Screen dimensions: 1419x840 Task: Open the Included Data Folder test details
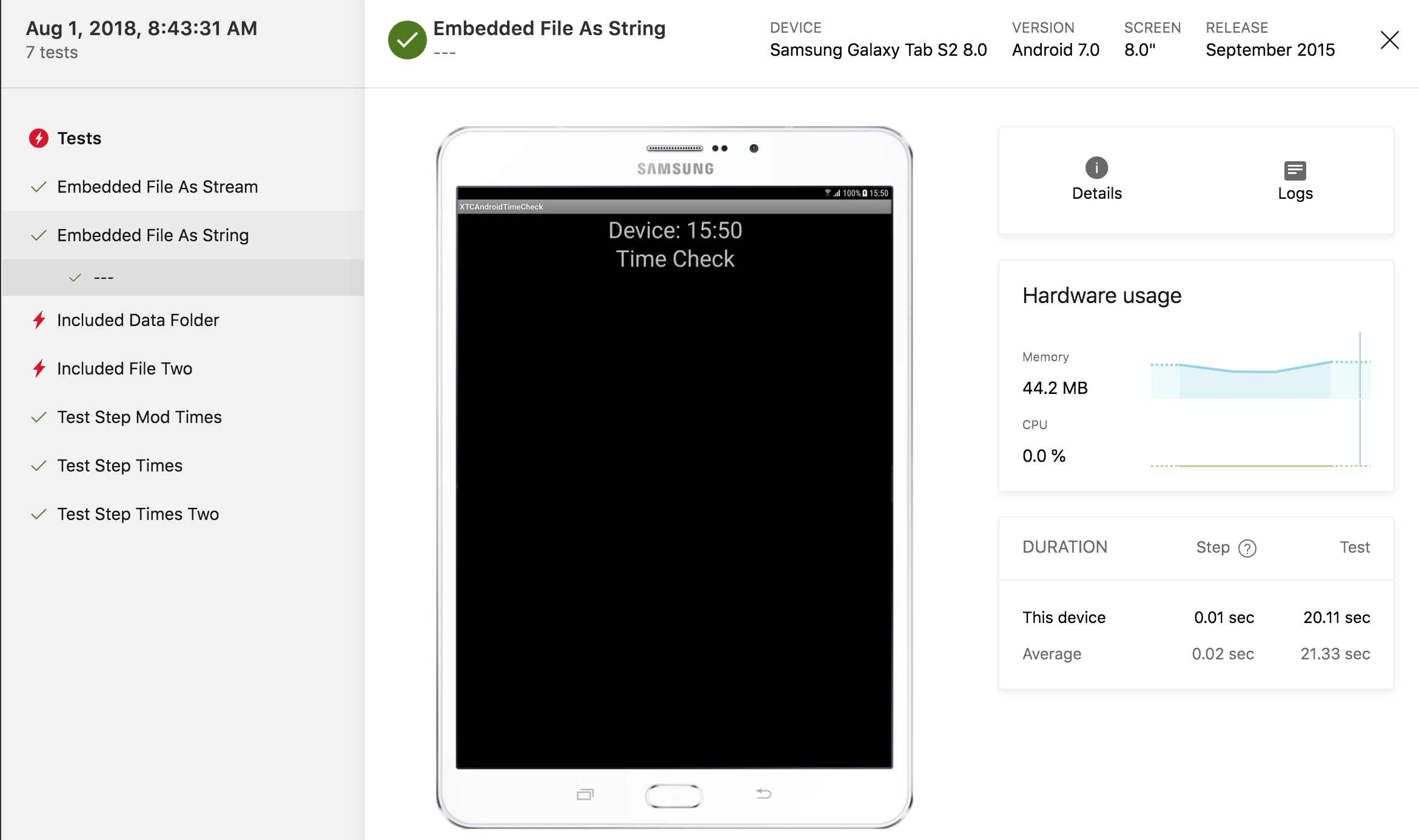139,320
